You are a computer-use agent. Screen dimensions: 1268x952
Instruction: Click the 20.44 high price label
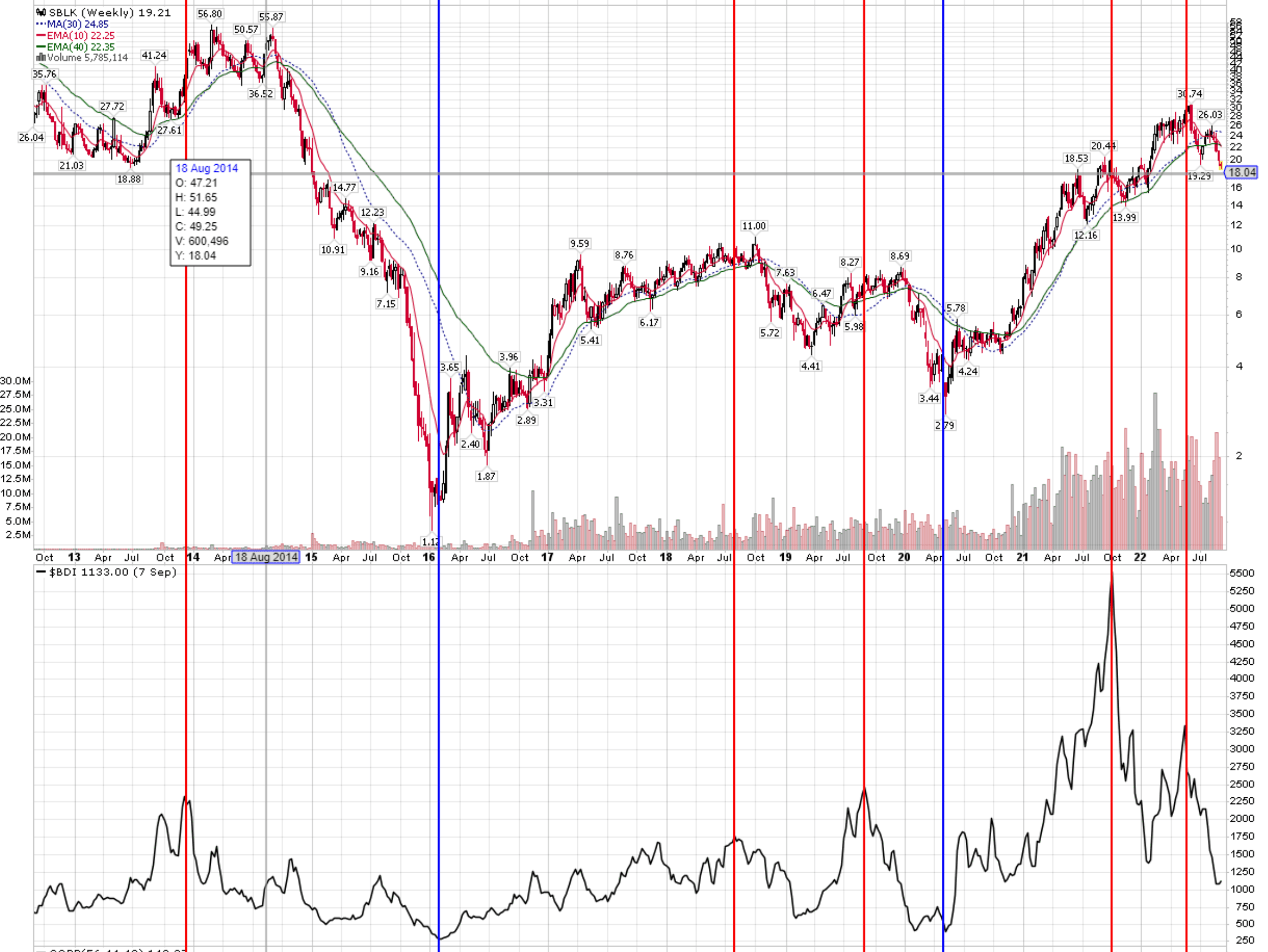point(1103,146)
